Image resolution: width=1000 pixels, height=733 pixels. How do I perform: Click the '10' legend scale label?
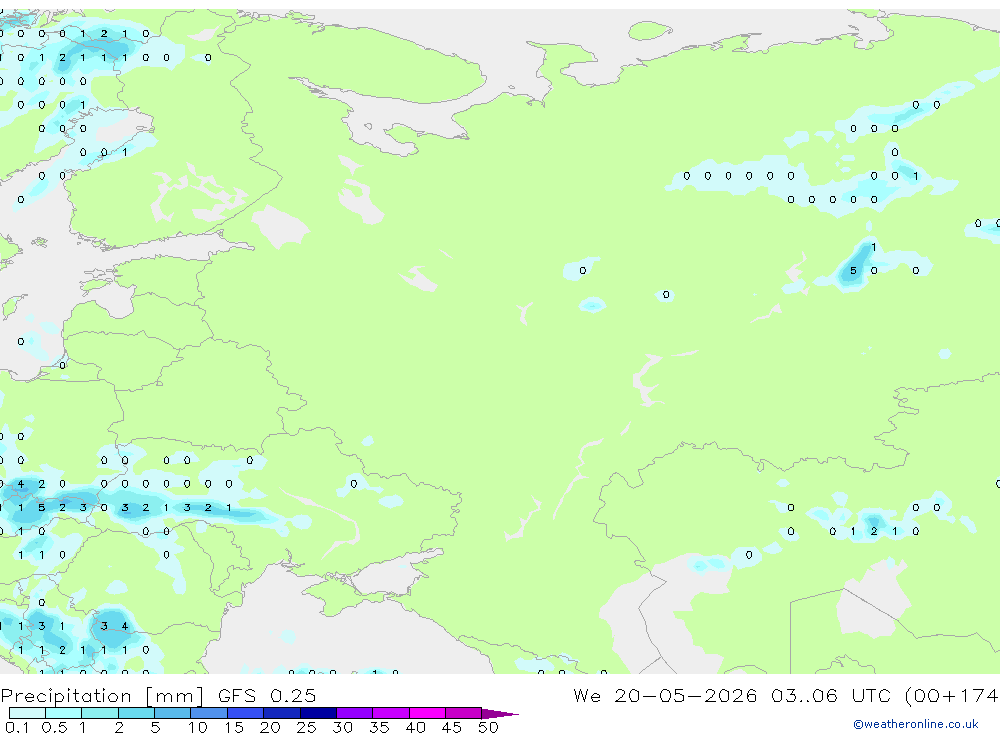(198, 727)
